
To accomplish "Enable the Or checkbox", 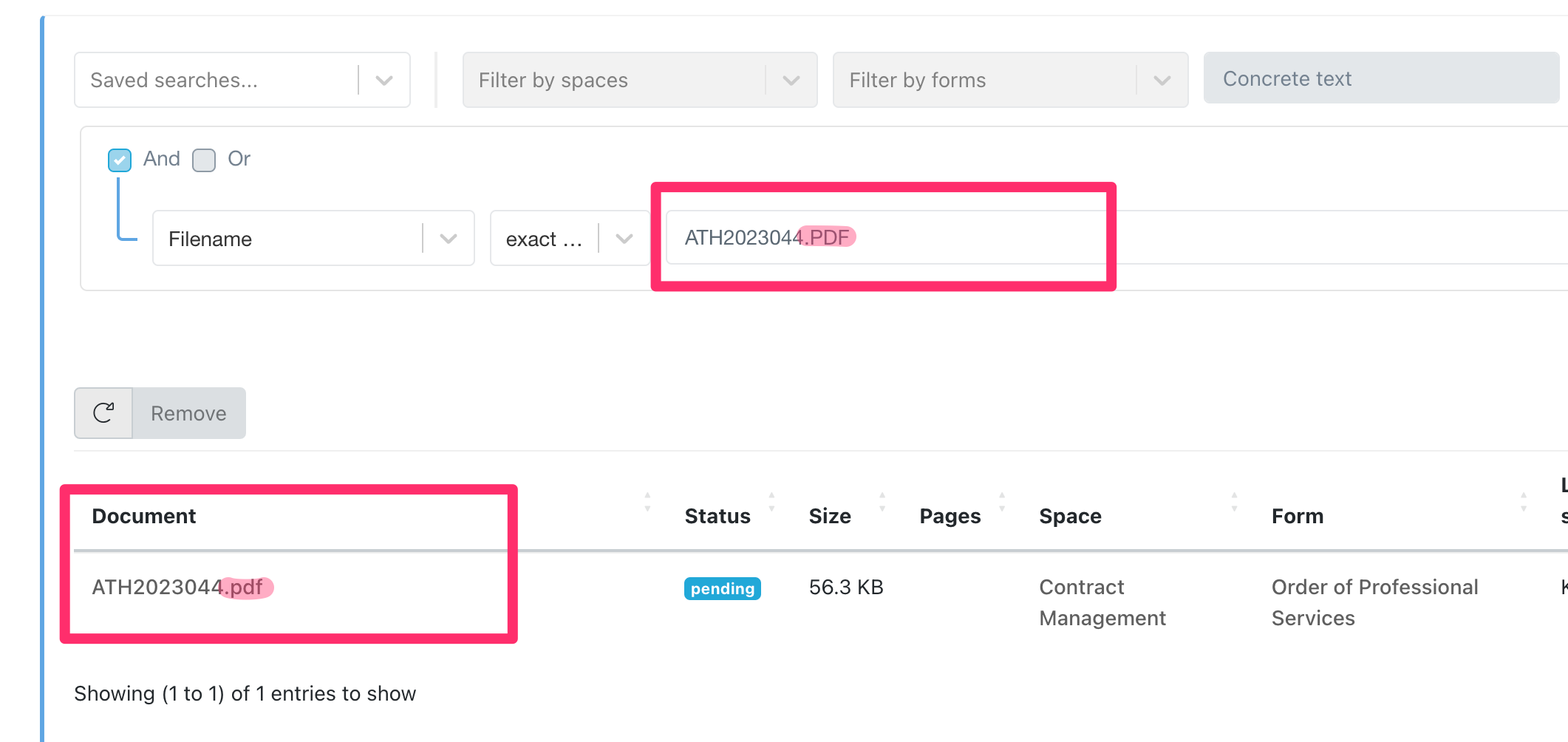I will tap(204, 160).
